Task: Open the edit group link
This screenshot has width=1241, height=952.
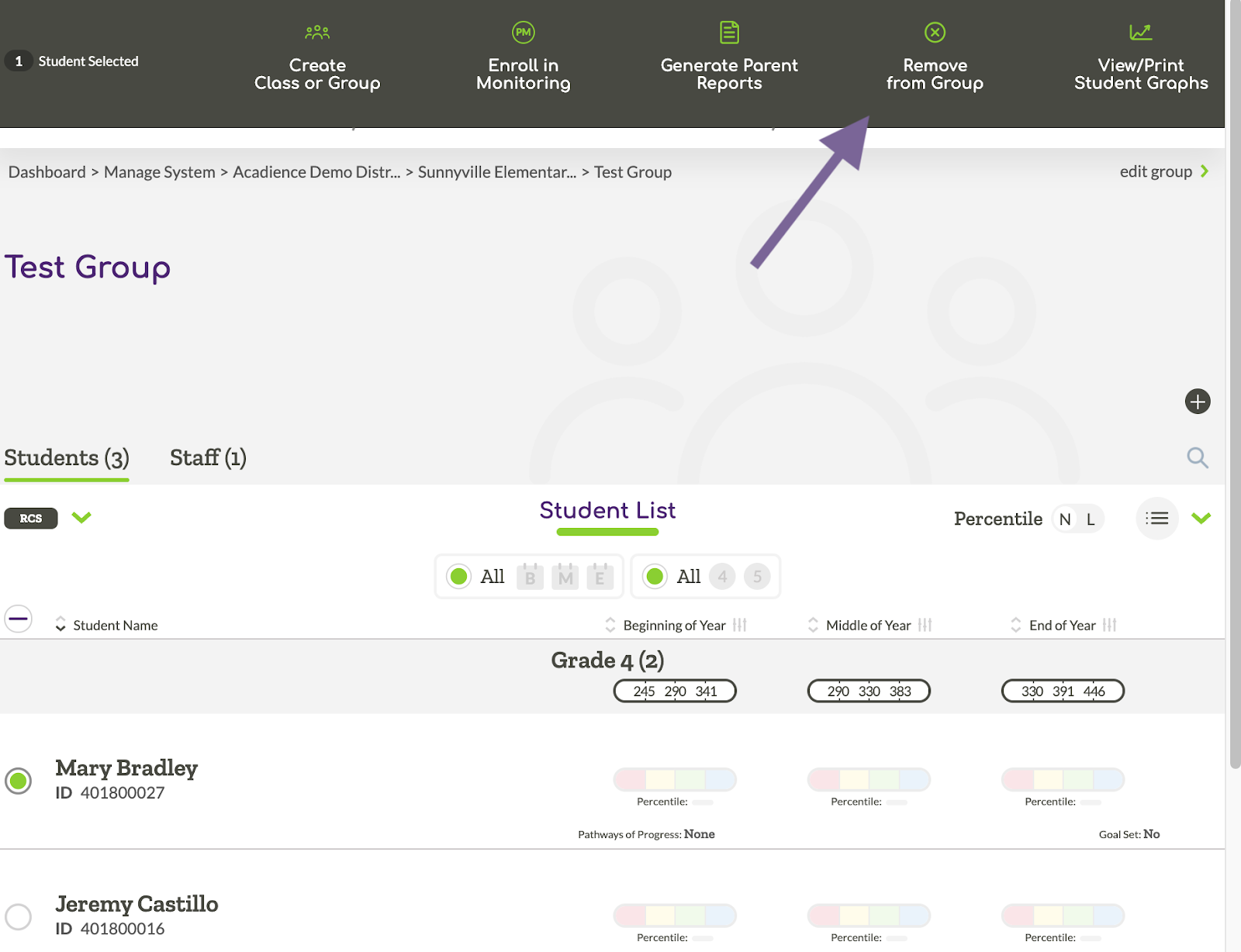Action: coord(1156,171)
